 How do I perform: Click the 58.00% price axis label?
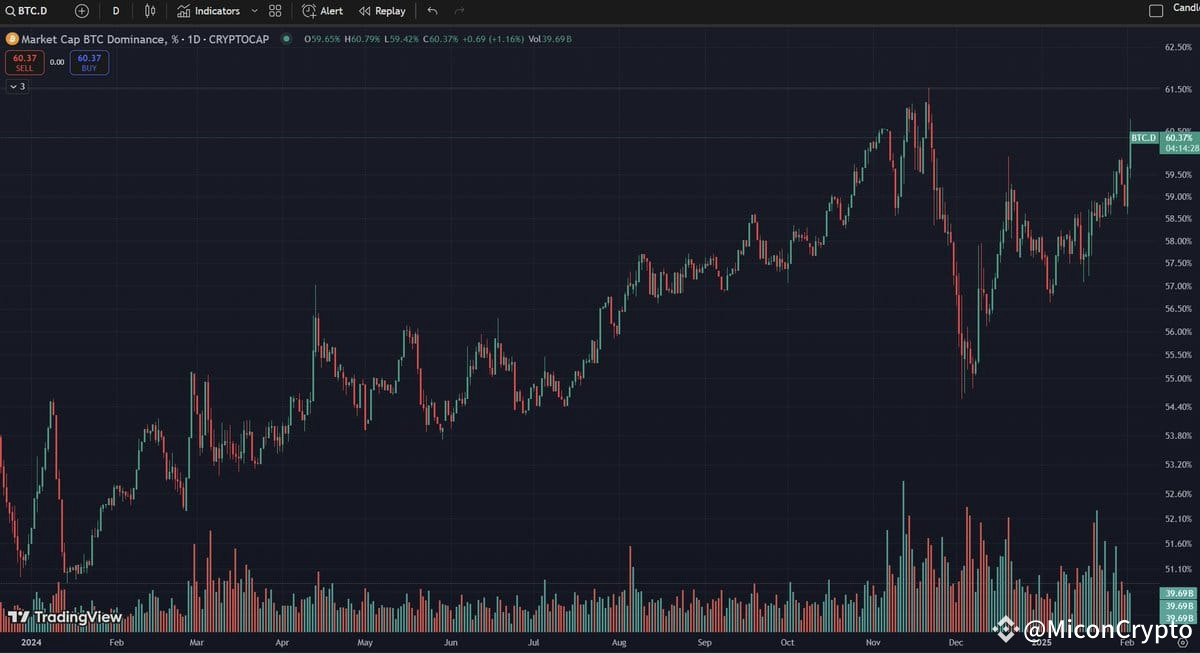[x=1180, y=241]
